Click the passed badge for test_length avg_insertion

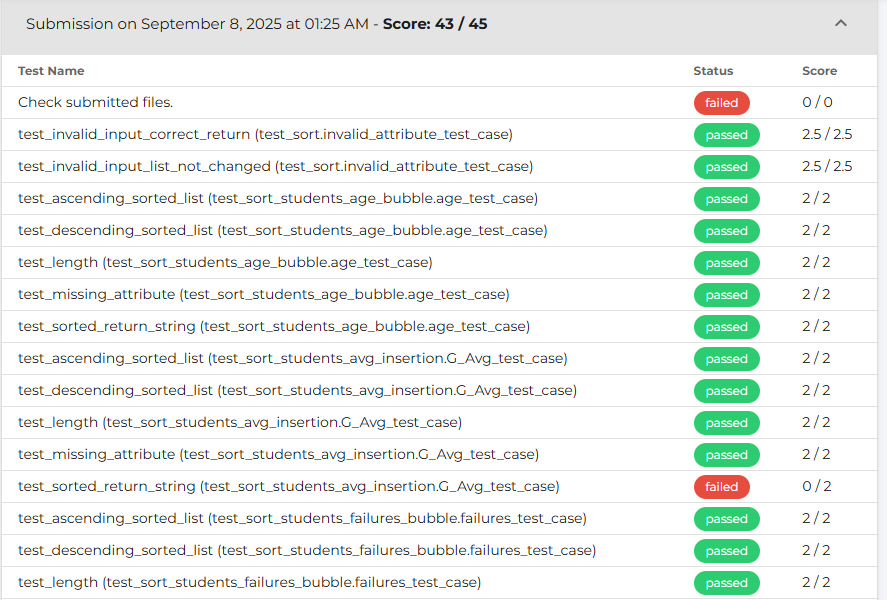click(x=726, y=422)
